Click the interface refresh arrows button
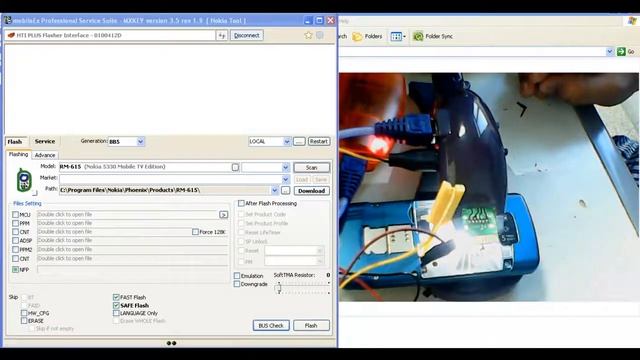This screenshot has width=640, height=360. [221, 36]
